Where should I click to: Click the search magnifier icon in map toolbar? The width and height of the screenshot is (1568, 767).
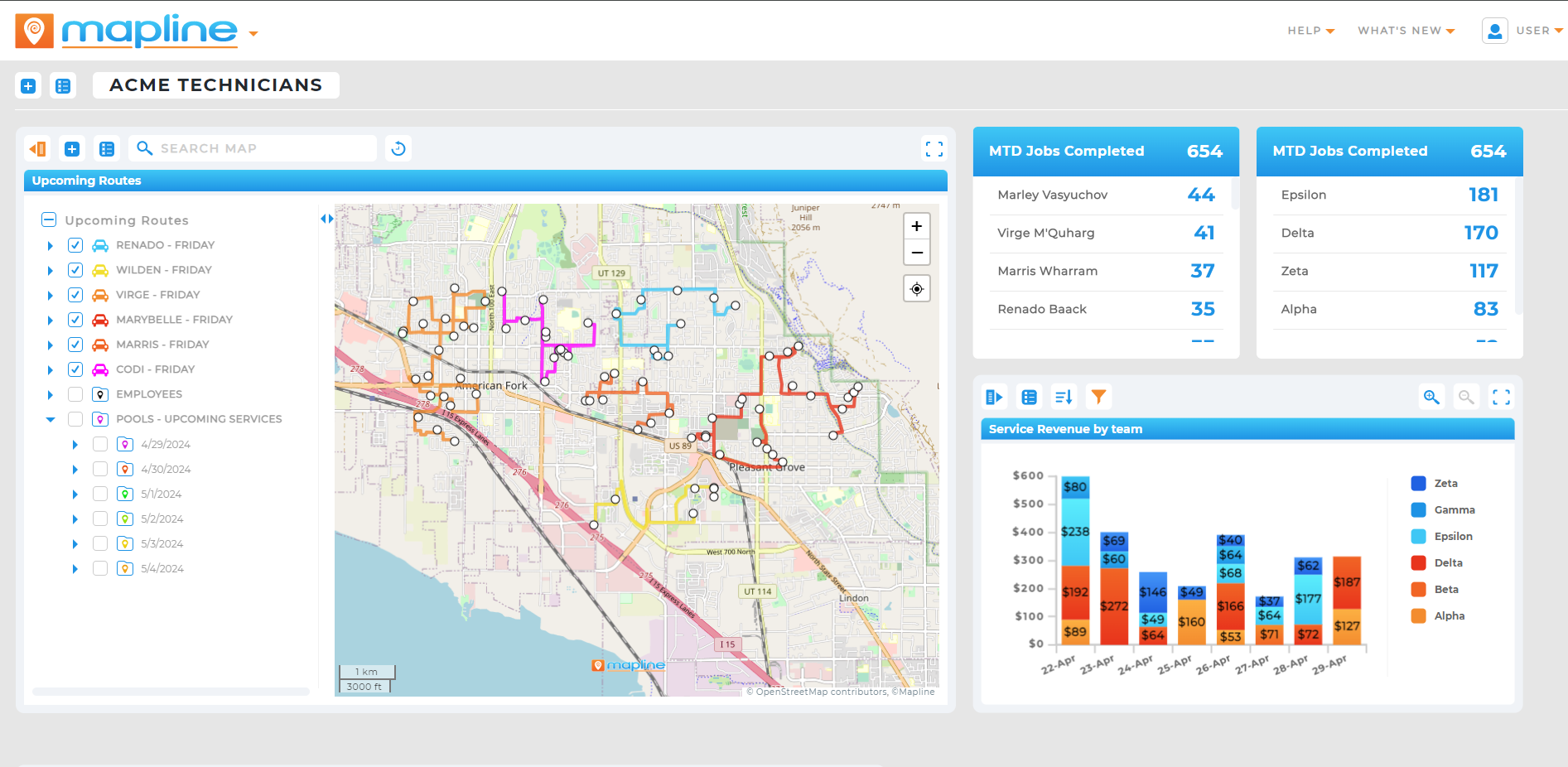pos(144,148)
